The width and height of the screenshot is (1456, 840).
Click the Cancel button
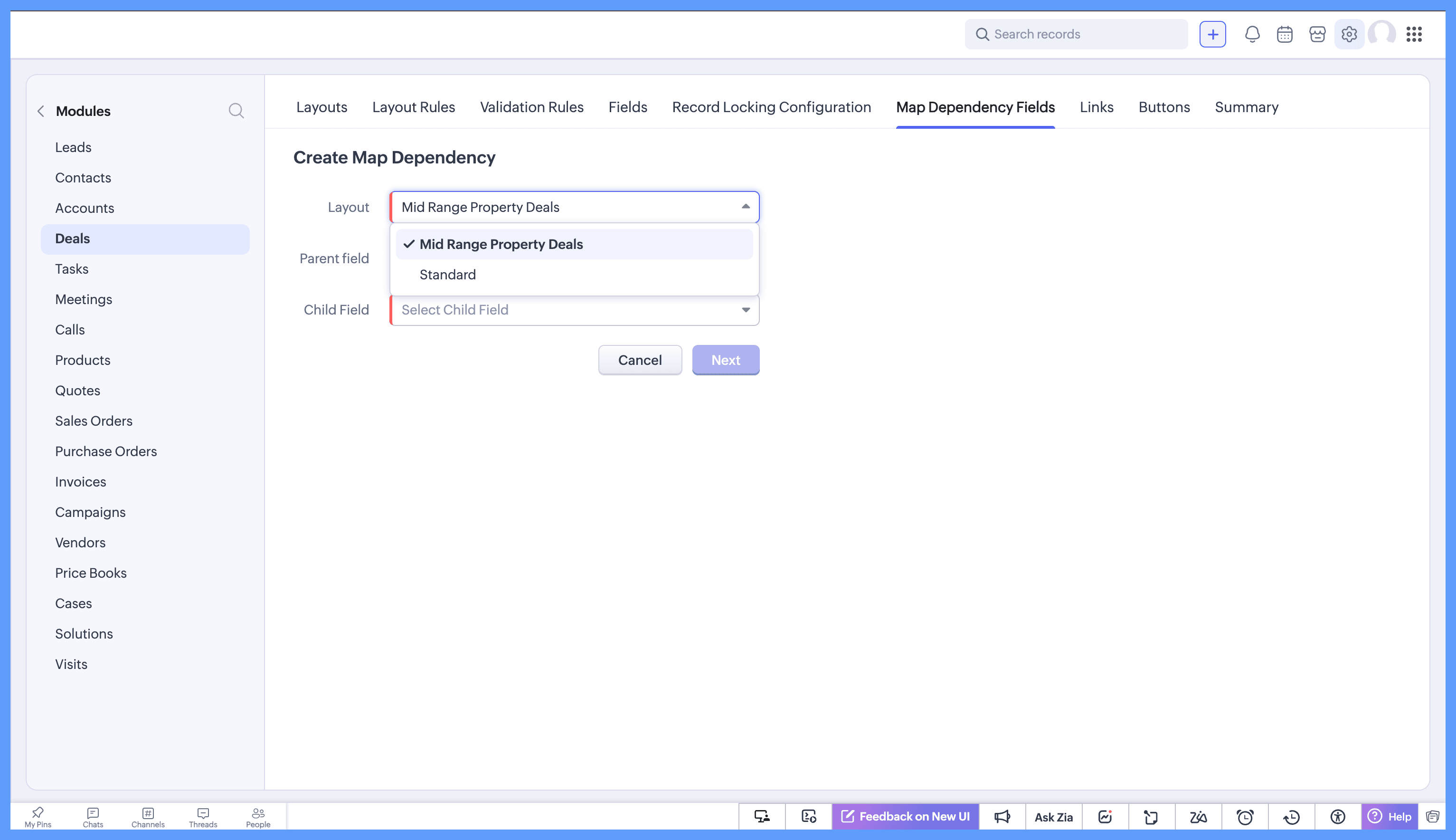(x=640, y=360)
